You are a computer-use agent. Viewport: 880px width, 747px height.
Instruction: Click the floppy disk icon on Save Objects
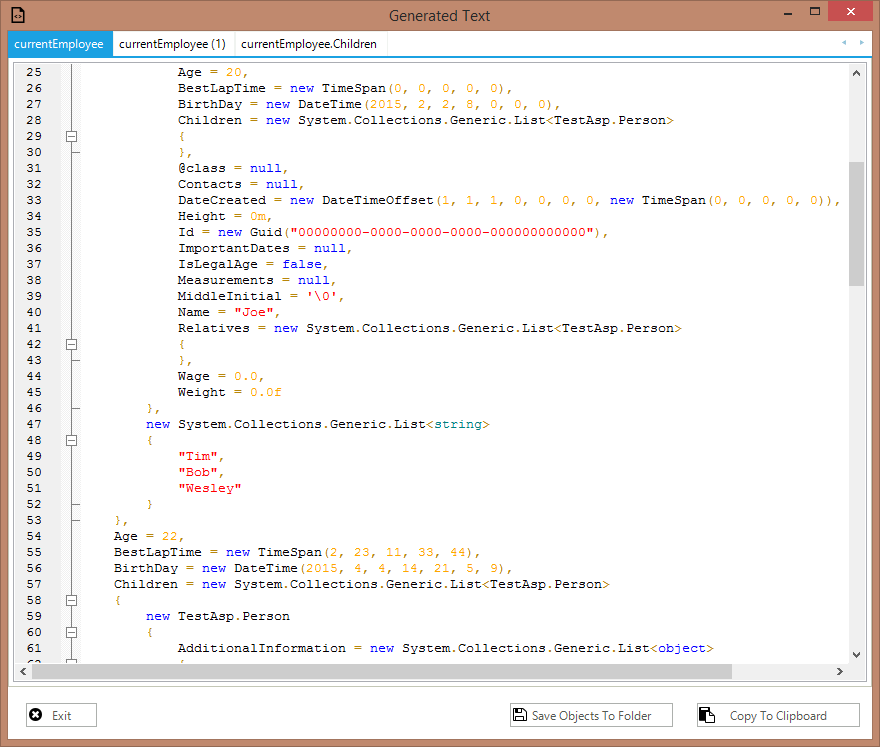(520, 714)
